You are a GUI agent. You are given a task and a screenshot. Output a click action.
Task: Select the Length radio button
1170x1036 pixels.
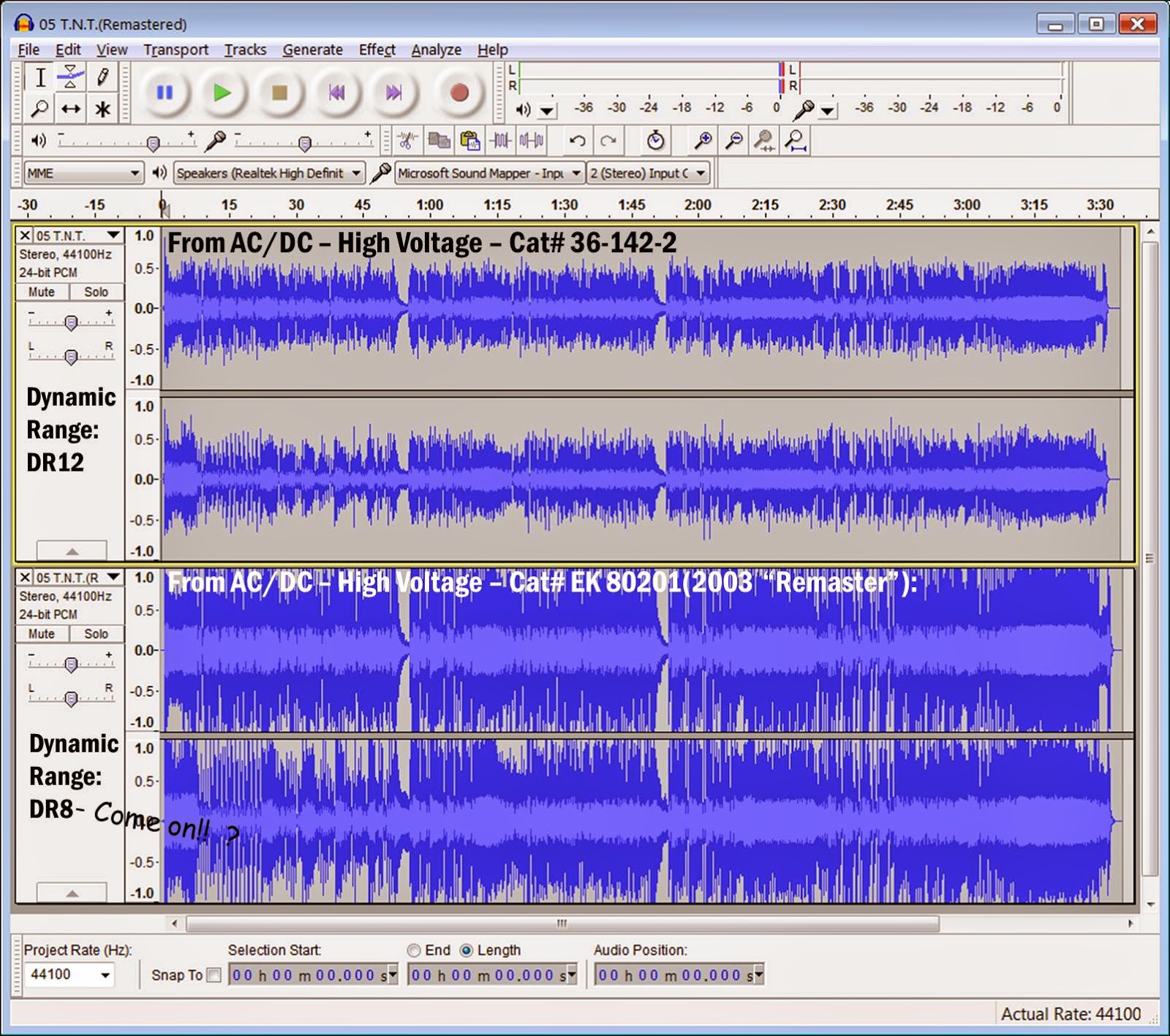coord(466,950)
